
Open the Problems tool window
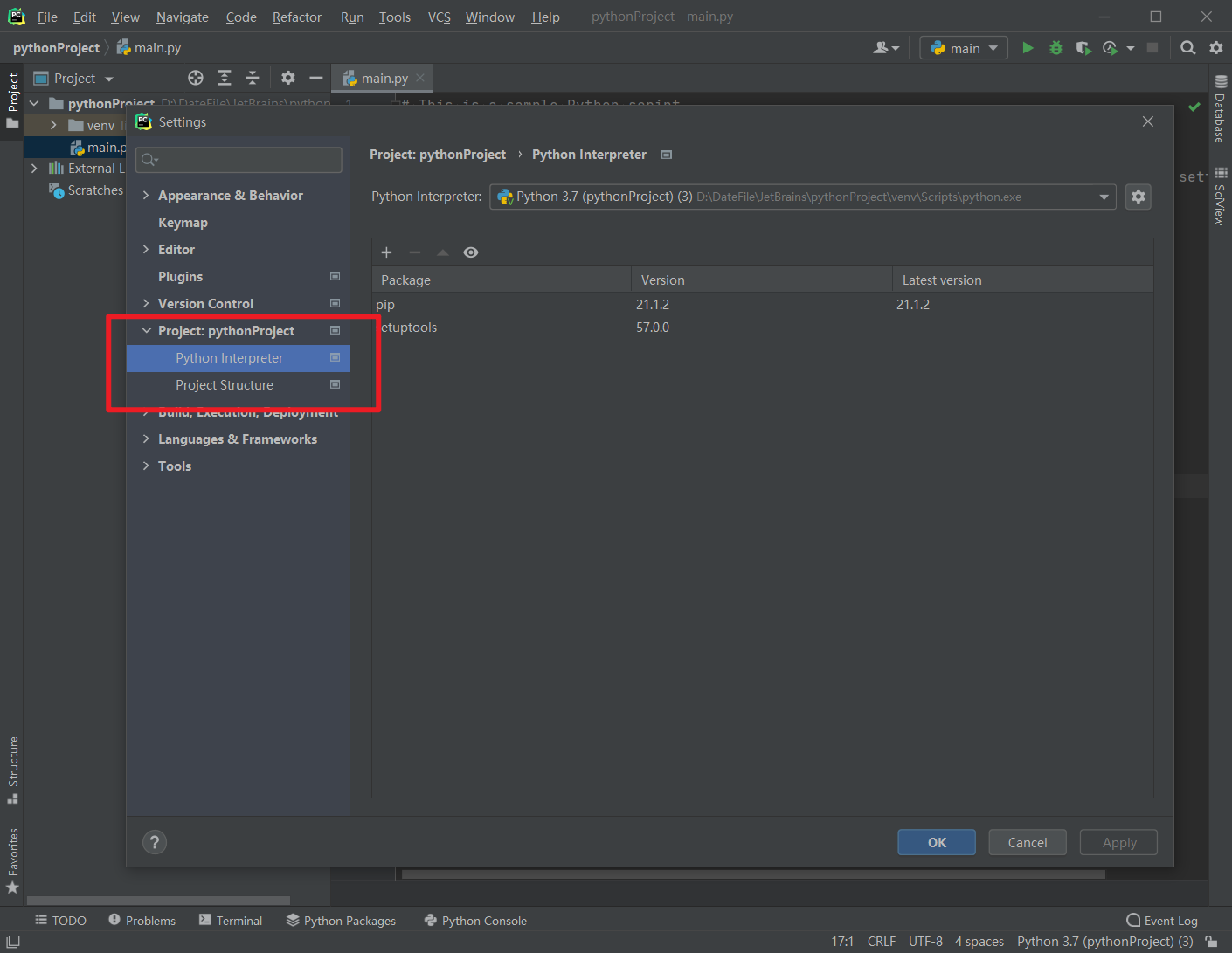pyautogui.click(x=142, y=921)
